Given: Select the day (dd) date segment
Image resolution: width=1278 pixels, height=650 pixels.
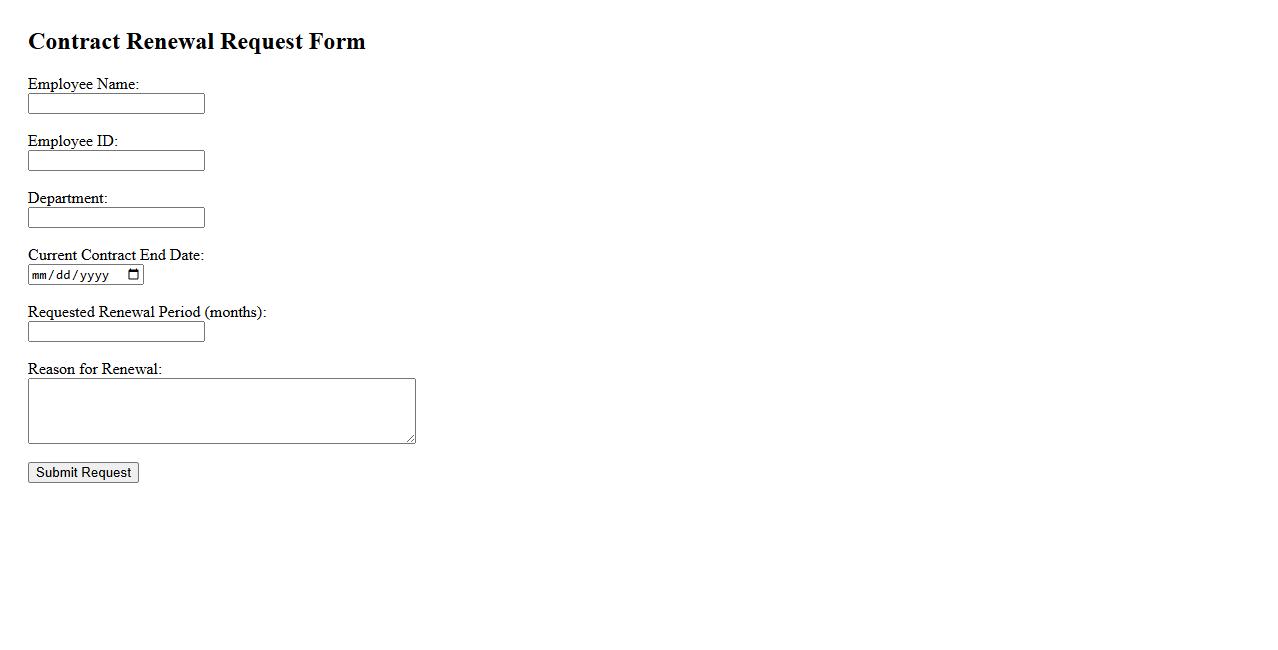Looking at the screenshot, I should pos(62,275).
